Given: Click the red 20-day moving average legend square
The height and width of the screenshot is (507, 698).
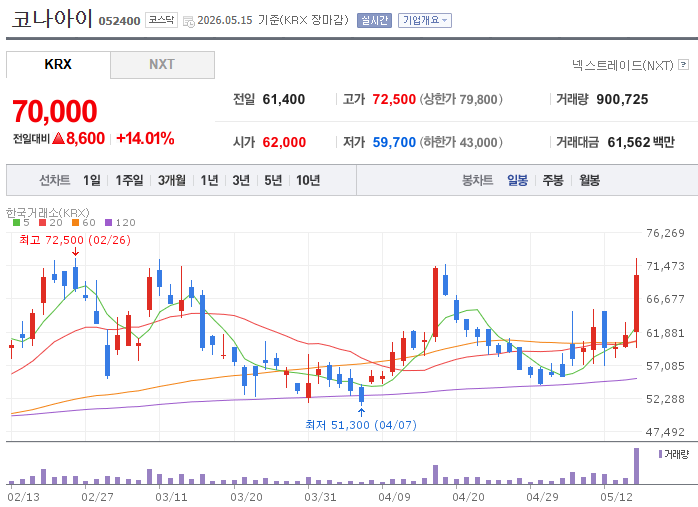Looking at the screenshot, I should point(42,223).
